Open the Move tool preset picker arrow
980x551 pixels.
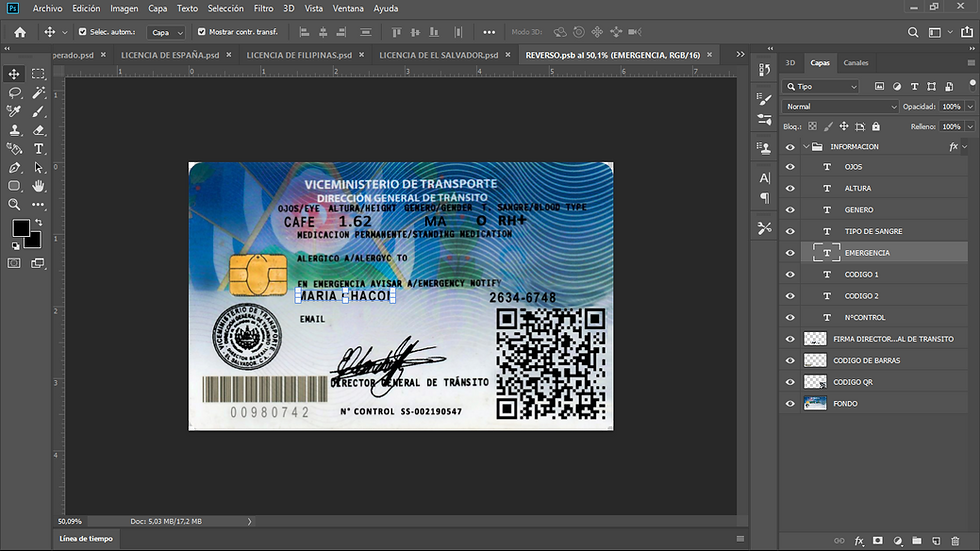64,32
